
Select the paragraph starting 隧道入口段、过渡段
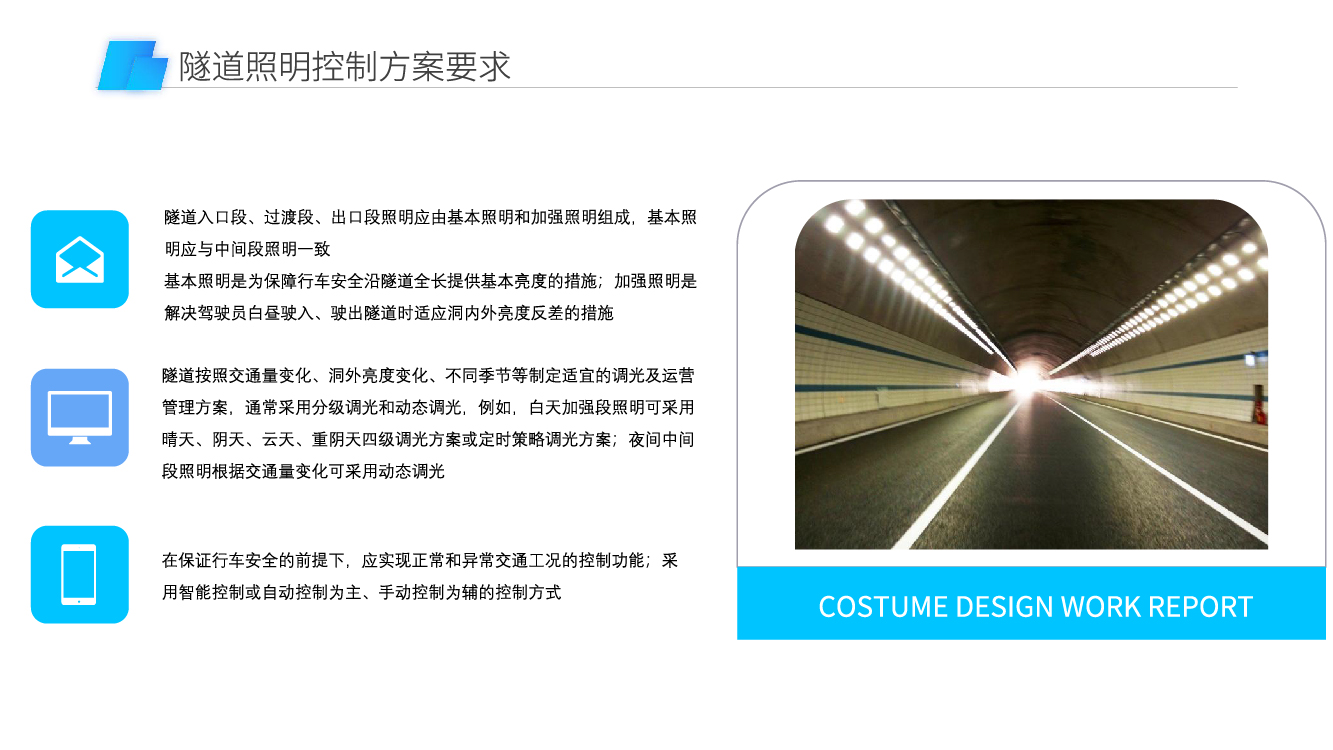tap(431, 233)
